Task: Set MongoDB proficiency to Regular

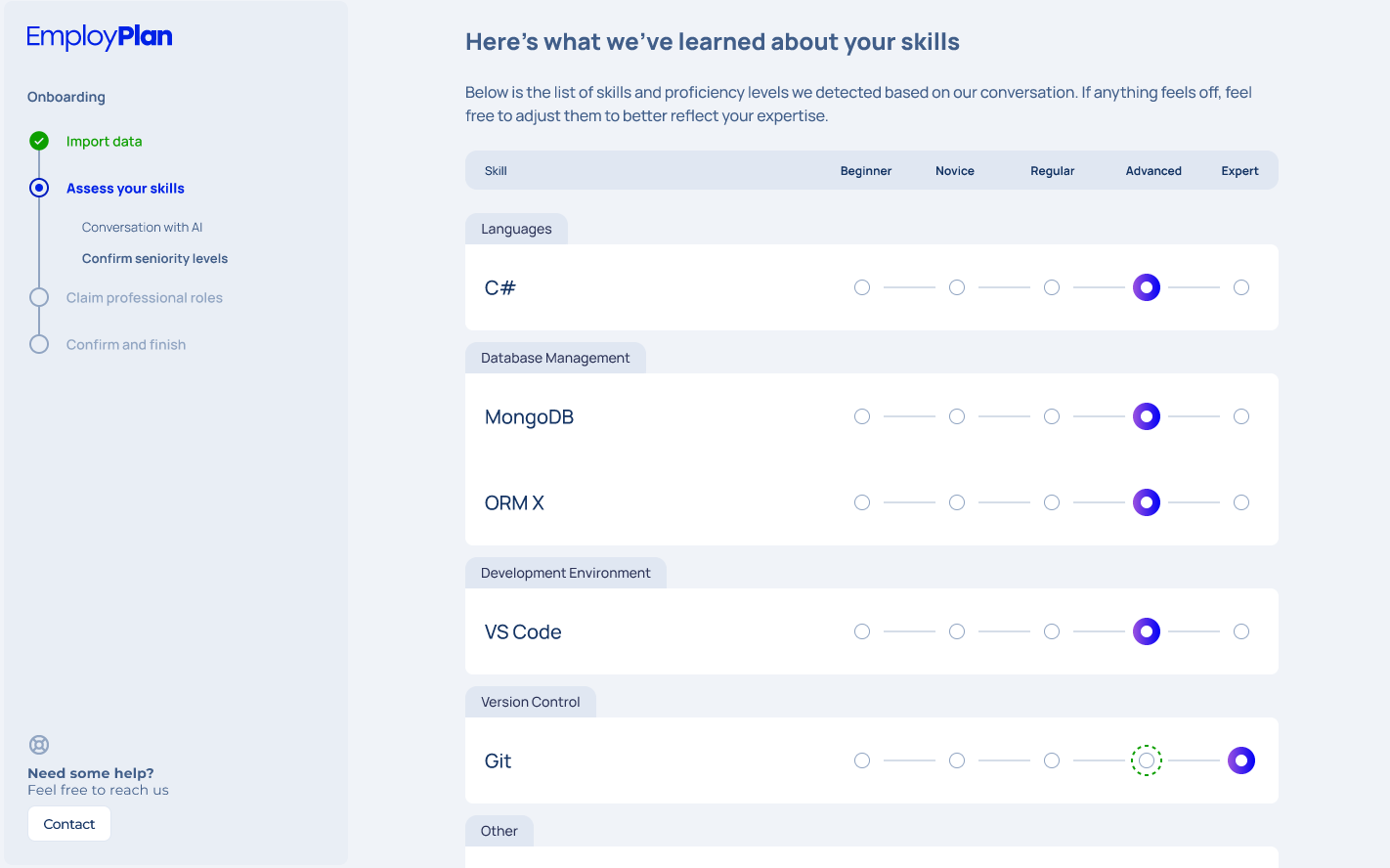Action: pos(1052,416)
